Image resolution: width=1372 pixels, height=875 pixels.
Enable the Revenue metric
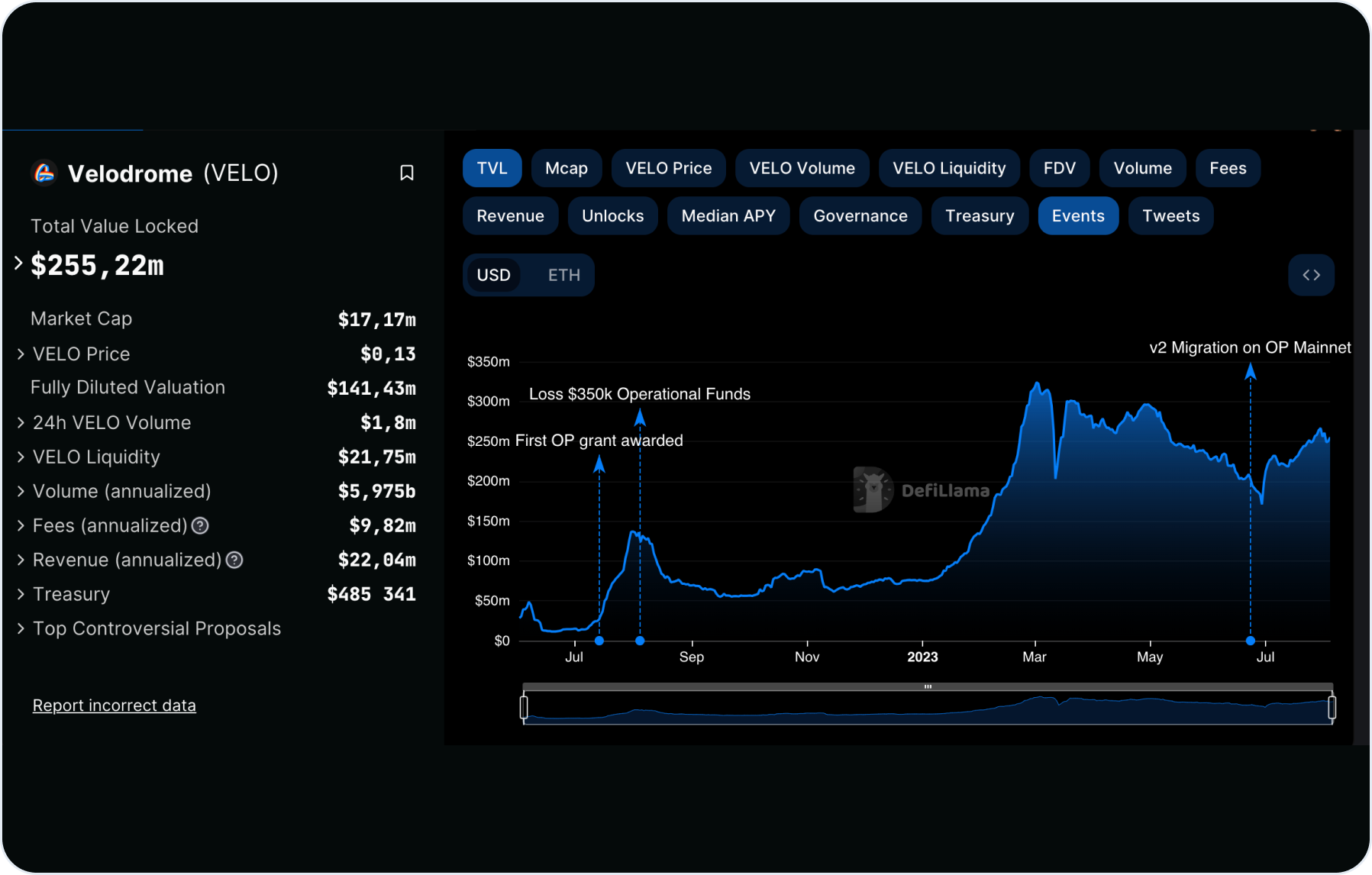[x=510, y=216]
